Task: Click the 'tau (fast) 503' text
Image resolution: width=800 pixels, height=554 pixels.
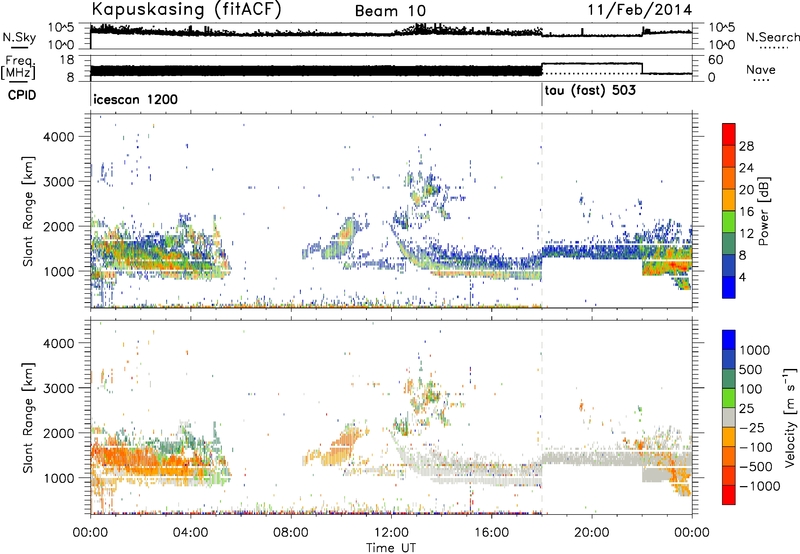Action: (590, 91)
